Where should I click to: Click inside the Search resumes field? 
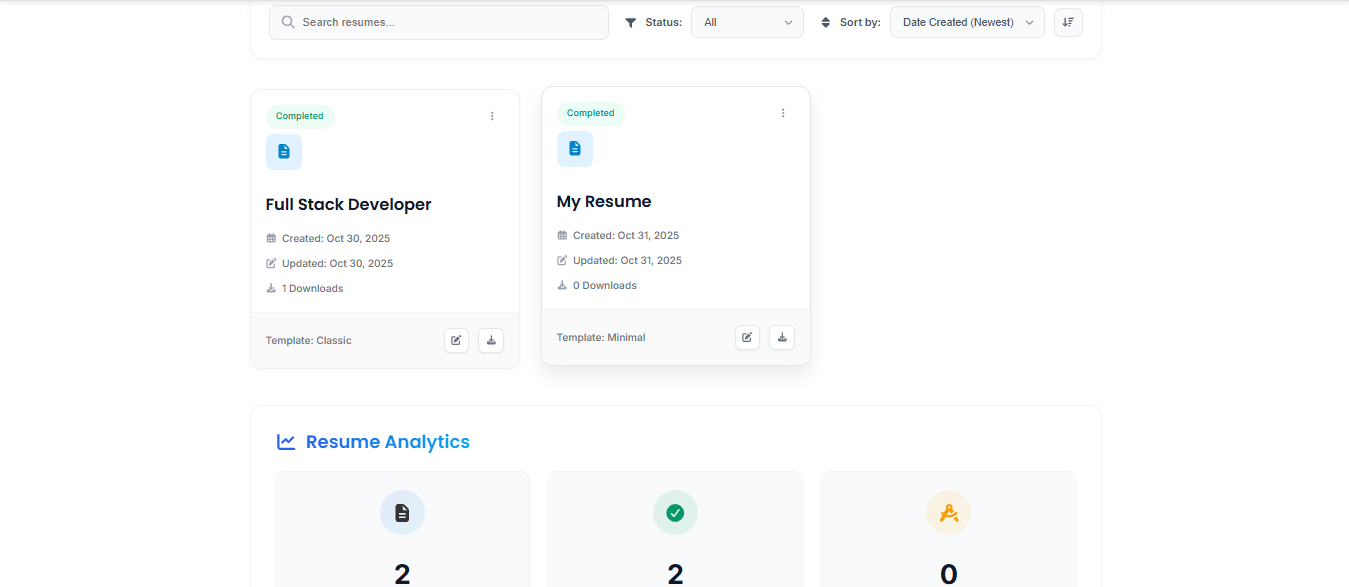[439, 22]
